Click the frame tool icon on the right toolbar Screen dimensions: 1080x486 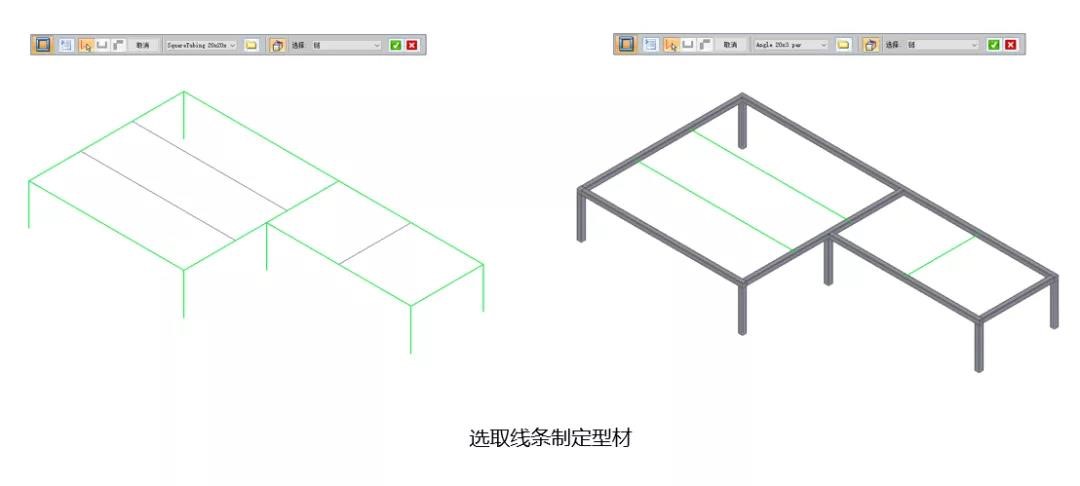click(x=626, y=44)
